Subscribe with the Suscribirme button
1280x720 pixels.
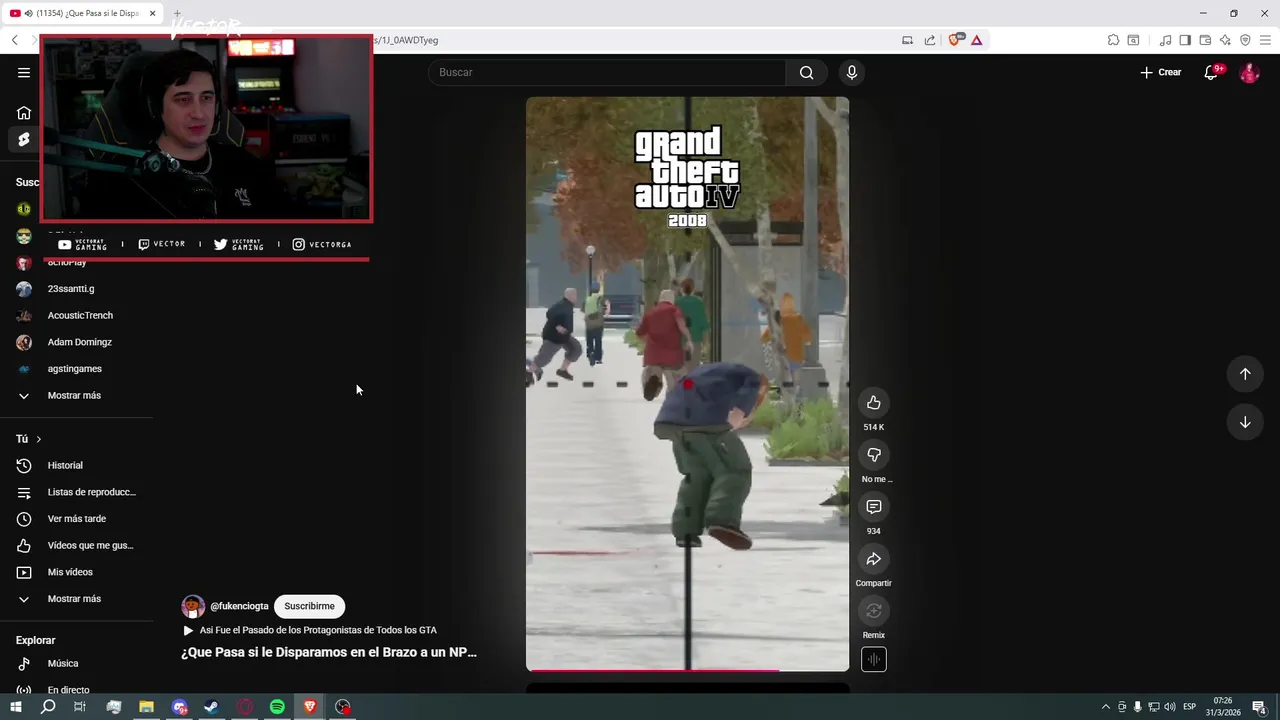(309, 606)
